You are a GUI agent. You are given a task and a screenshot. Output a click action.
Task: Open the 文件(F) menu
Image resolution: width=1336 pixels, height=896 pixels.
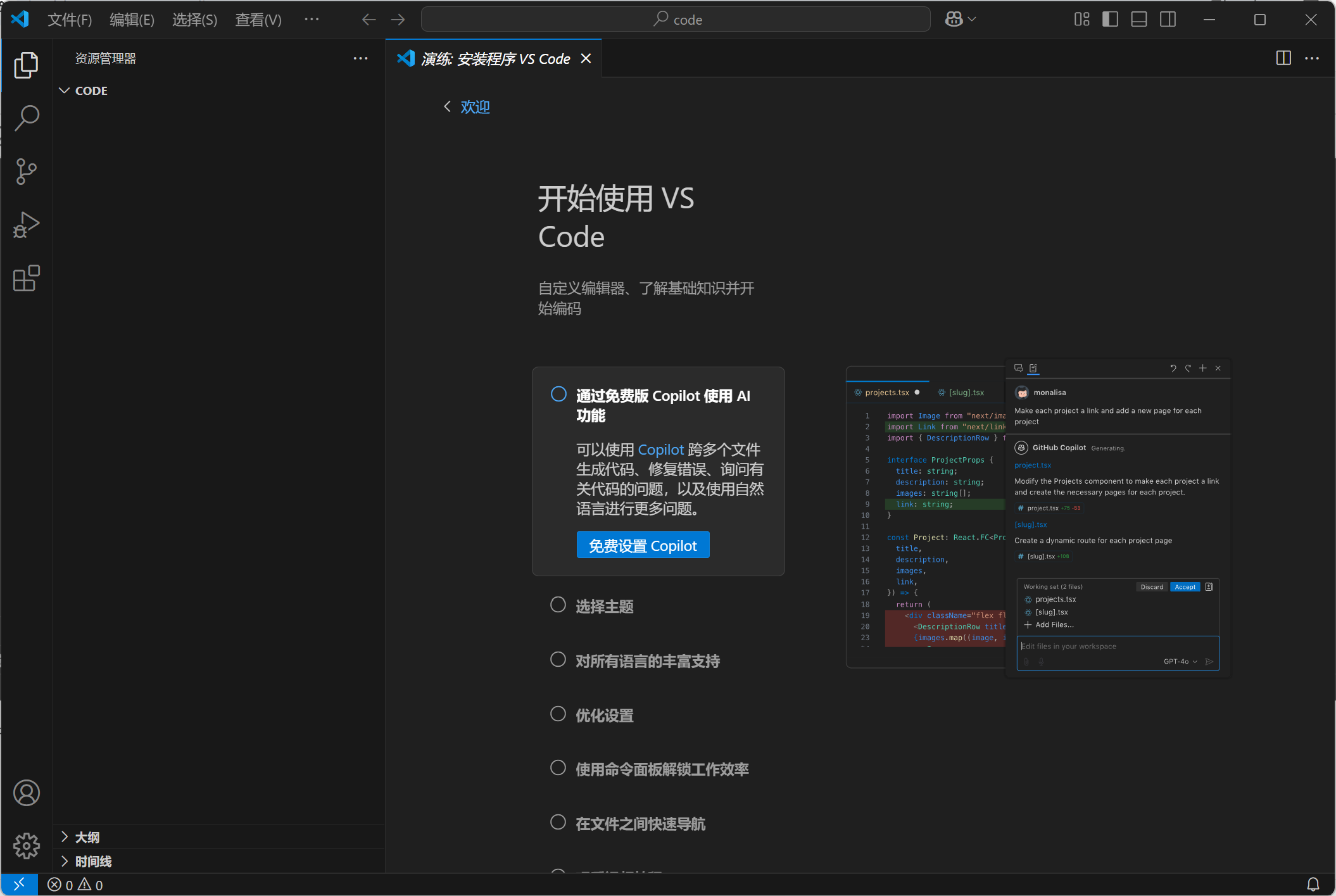pos(70,20)
